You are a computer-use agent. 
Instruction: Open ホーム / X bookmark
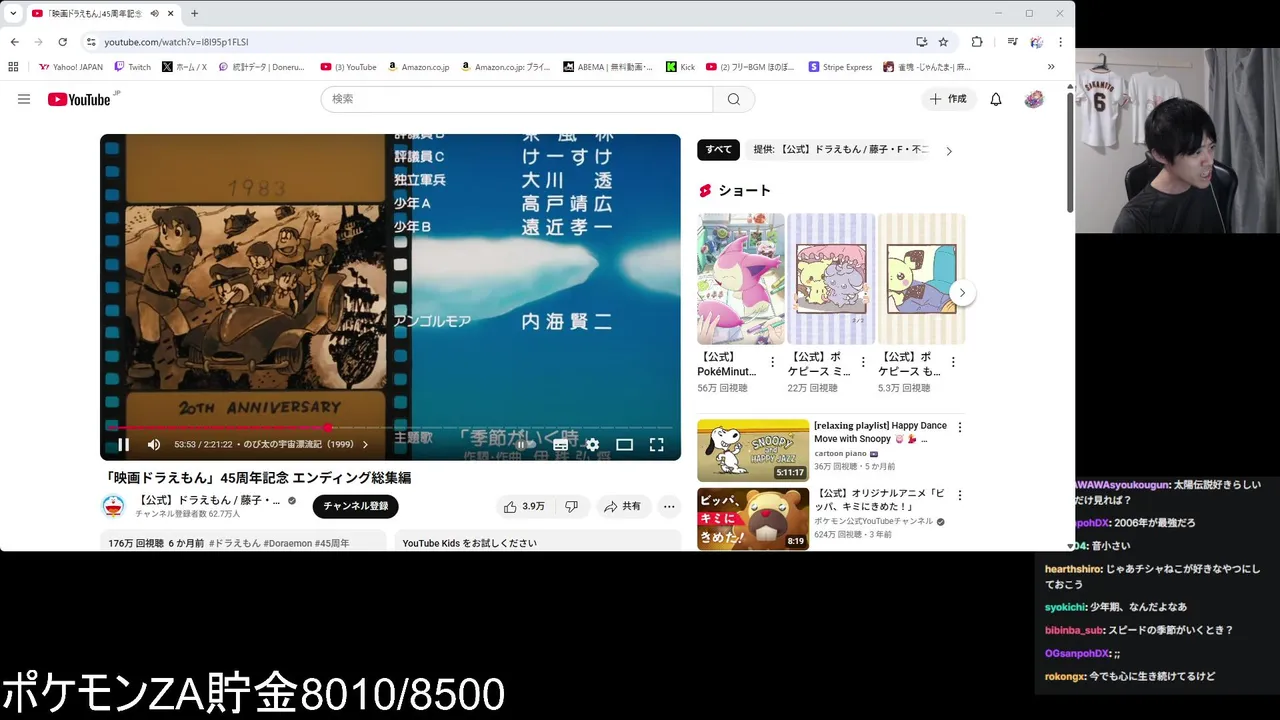[183, 67]
